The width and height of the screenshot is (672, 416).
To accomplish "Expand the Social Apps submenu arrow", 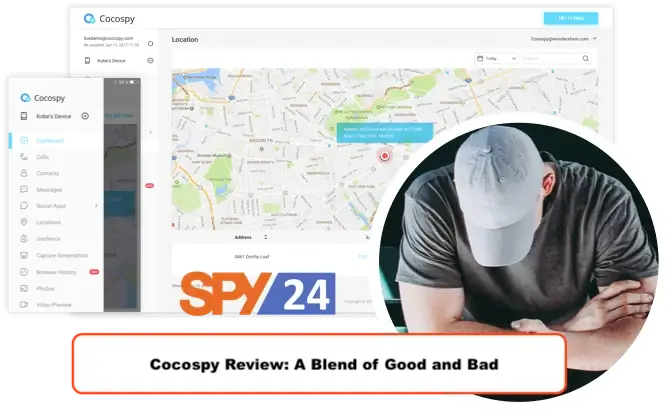I will pyautogui.click(x=96, y=206).
